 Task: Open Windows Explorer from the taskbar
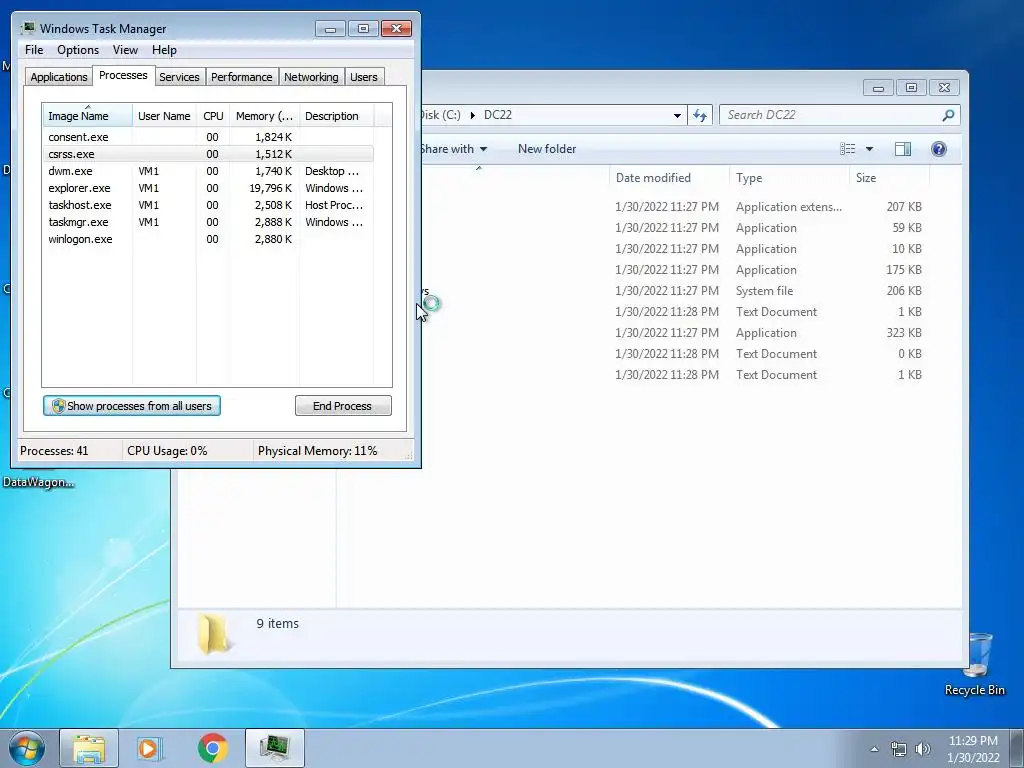89,748
